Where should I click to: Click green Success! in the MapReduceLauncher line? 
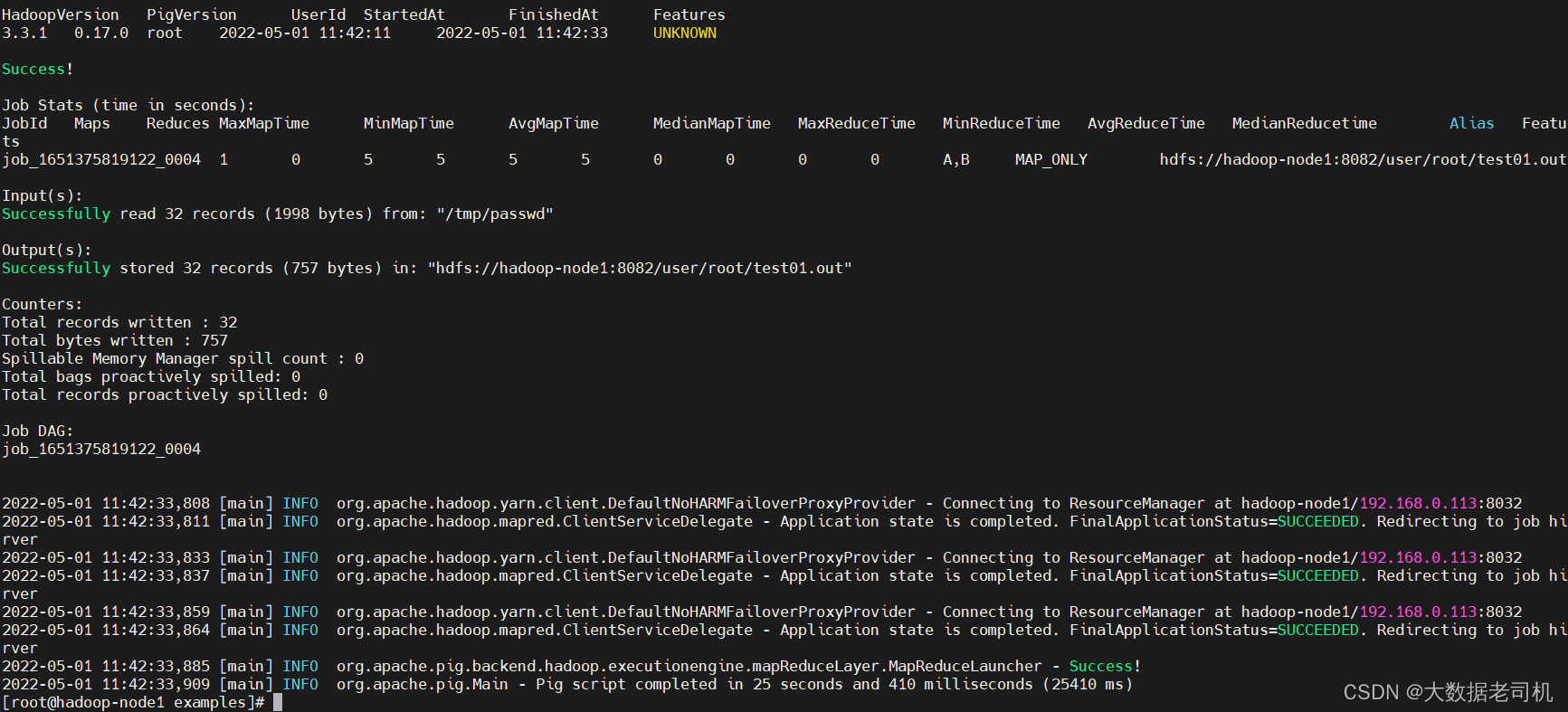coord(1105,666)
